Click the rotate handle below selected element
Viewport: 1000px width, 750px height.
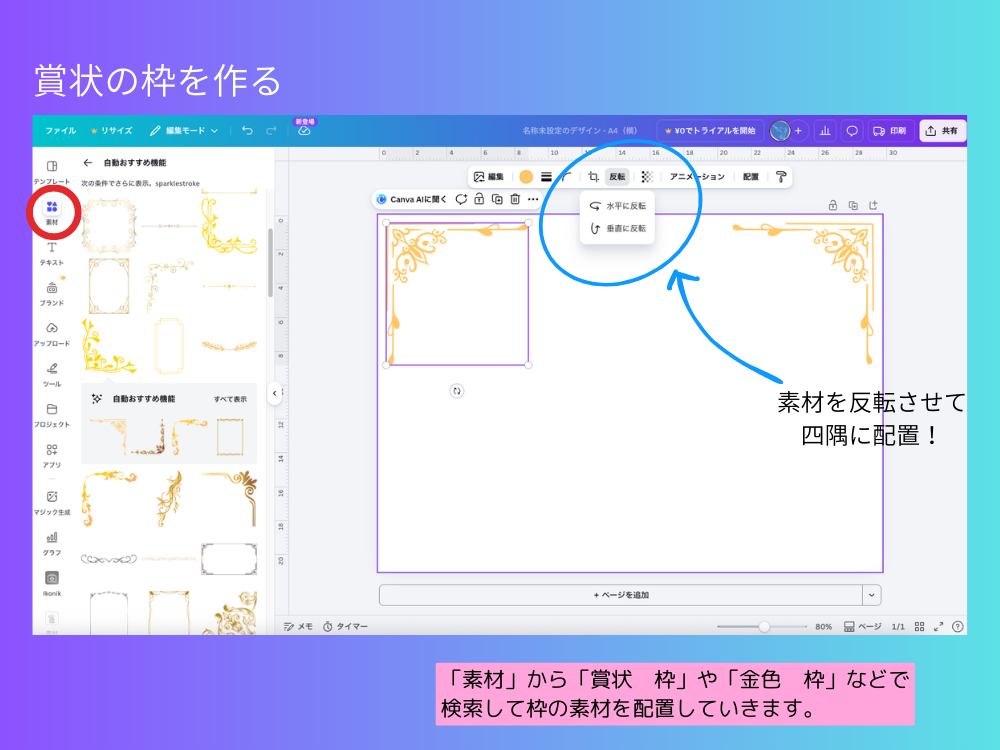point(457,391)
